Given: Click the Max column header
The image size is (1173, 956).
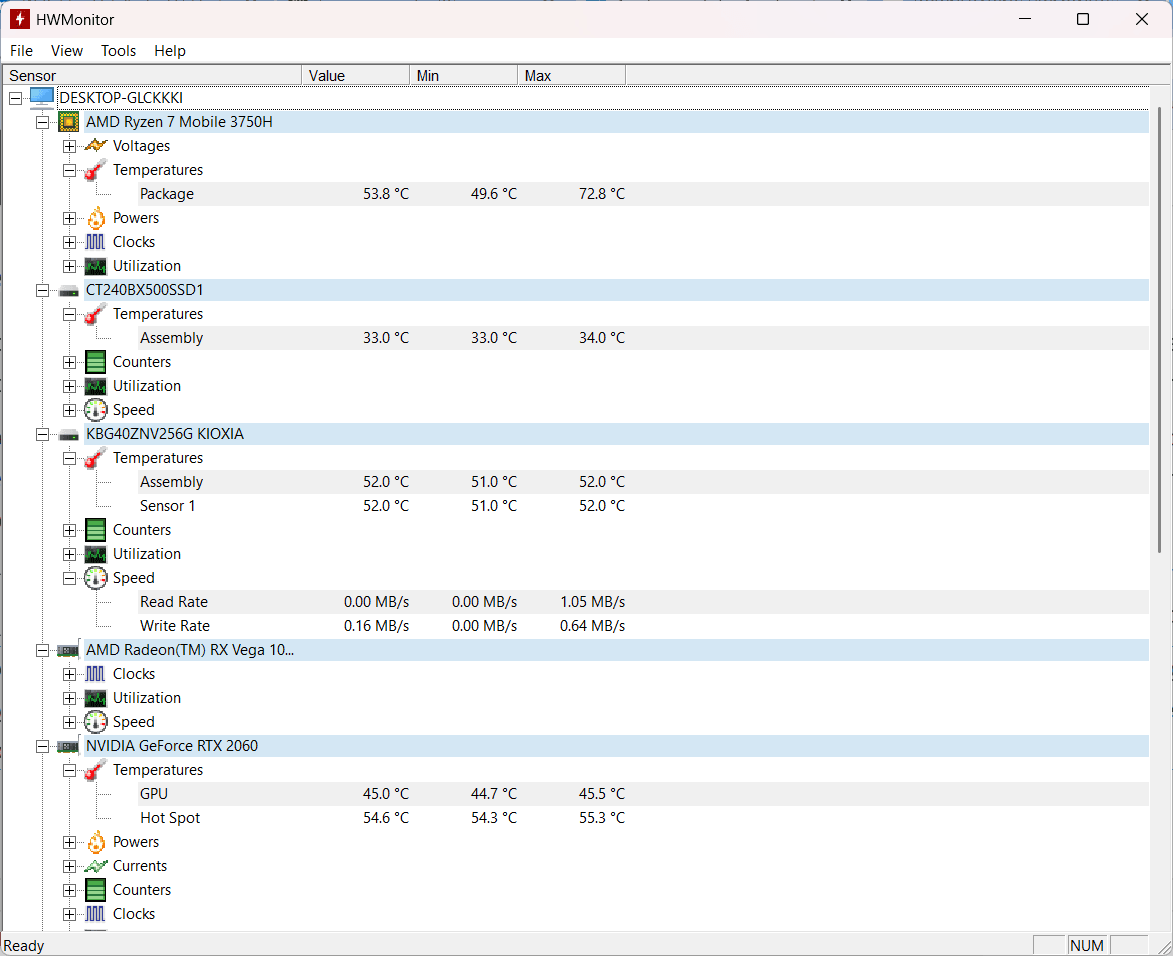Looking at the screenshot, I should 571,76.
